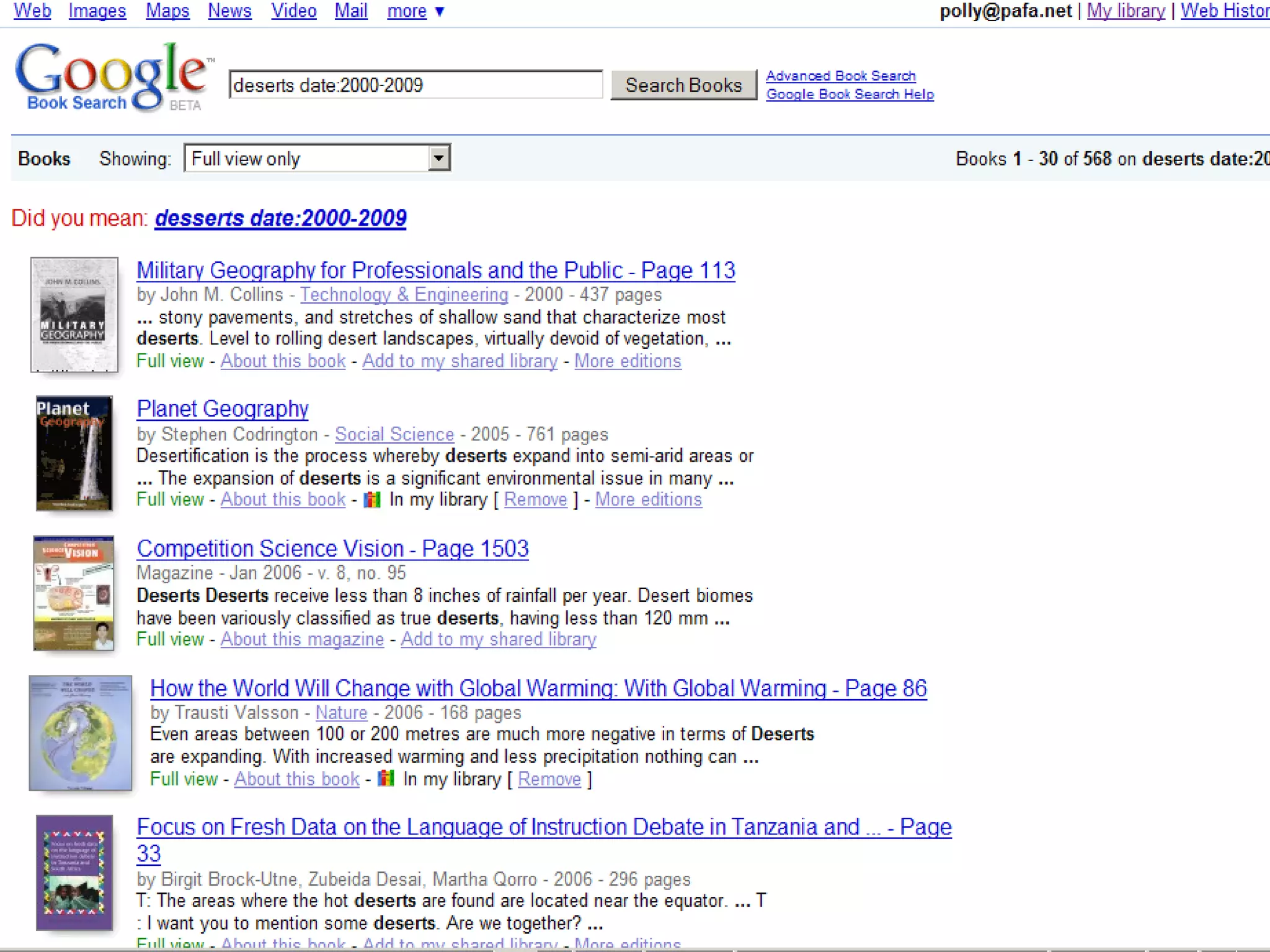
Task: Open Military Geography book cover thumbnail
Action: coord(74,315)
